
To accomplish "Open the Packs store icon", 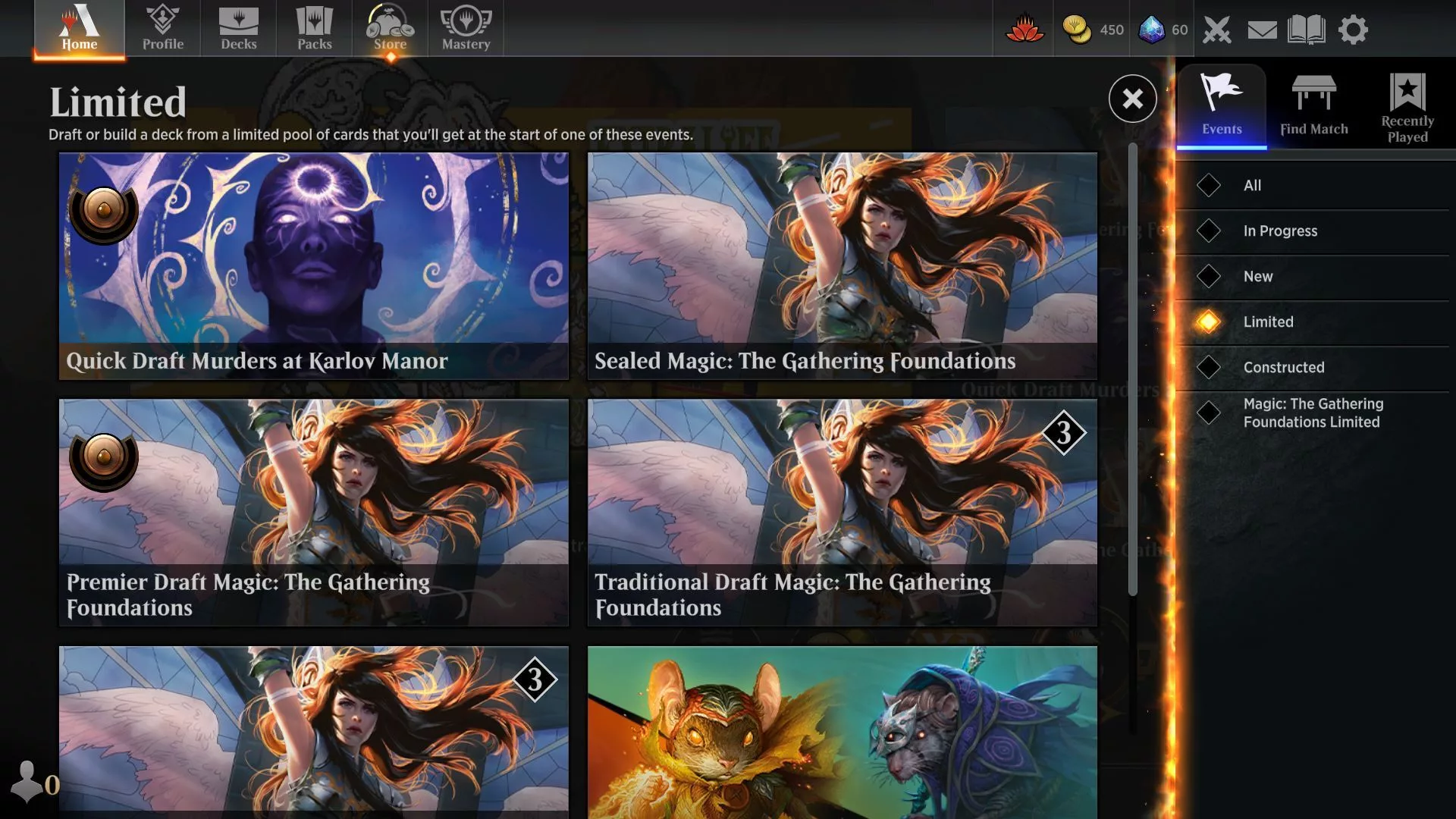I will point(314,27).
